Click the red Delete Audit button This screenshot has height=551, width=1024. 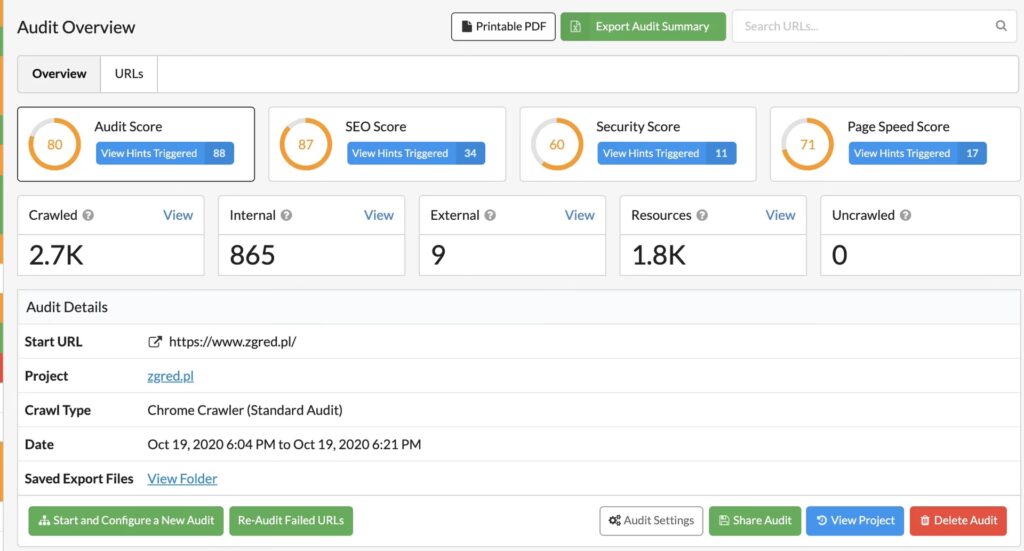point(958,521)
